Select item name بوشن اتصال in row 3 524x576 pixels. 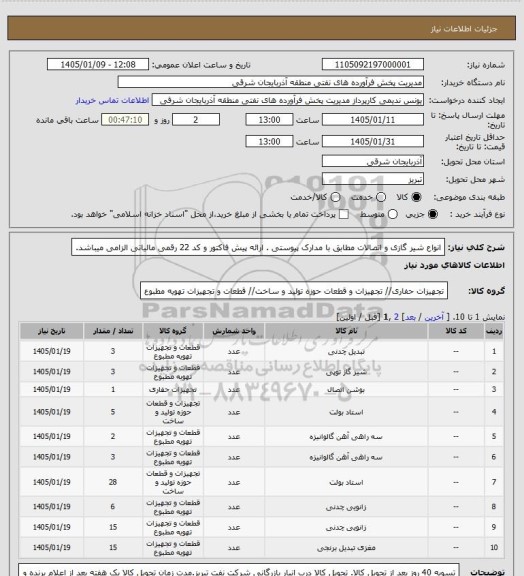(x=346, y=390)
